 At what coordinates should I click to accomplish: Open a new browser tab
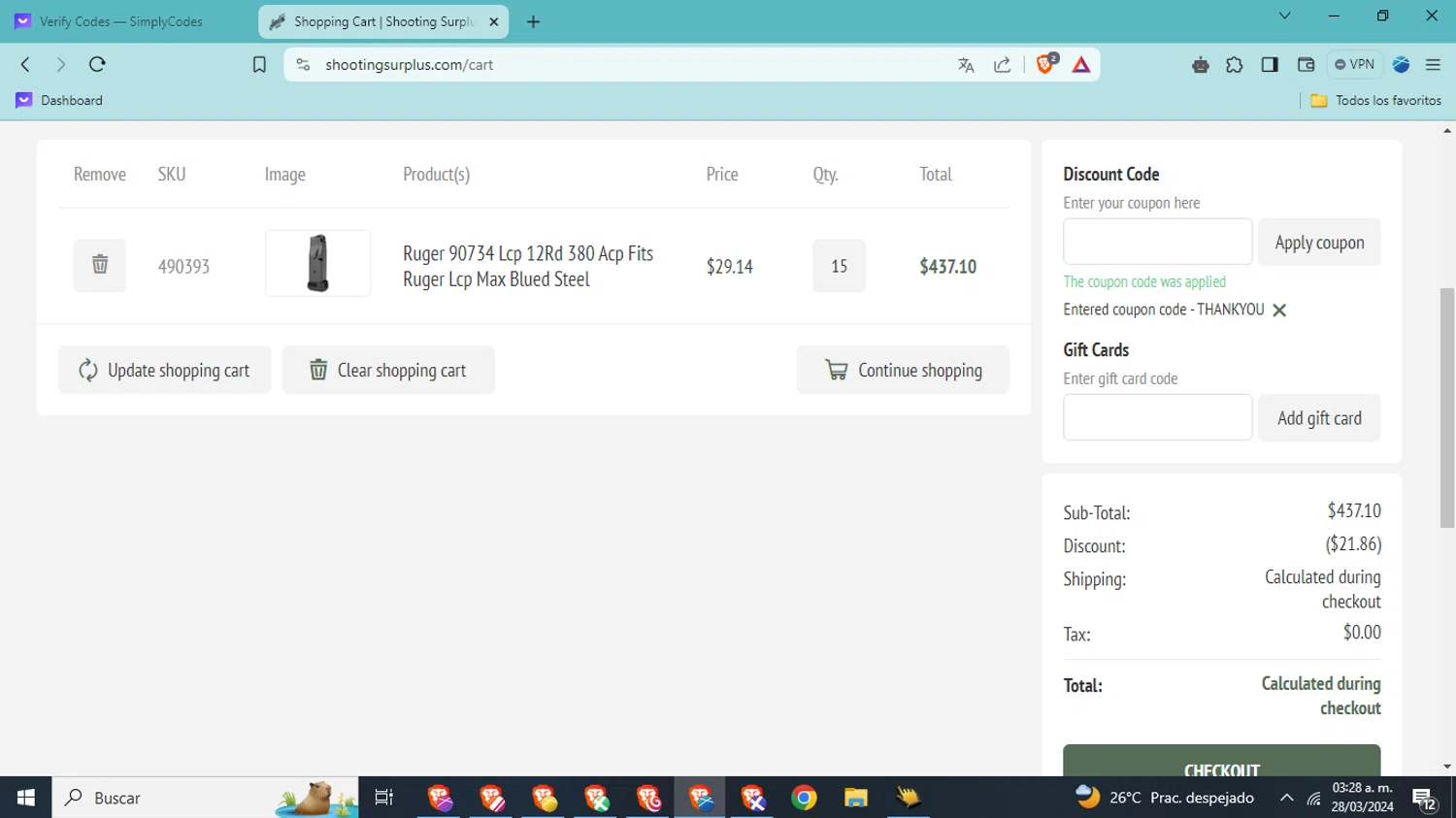(x=533, y=21)
